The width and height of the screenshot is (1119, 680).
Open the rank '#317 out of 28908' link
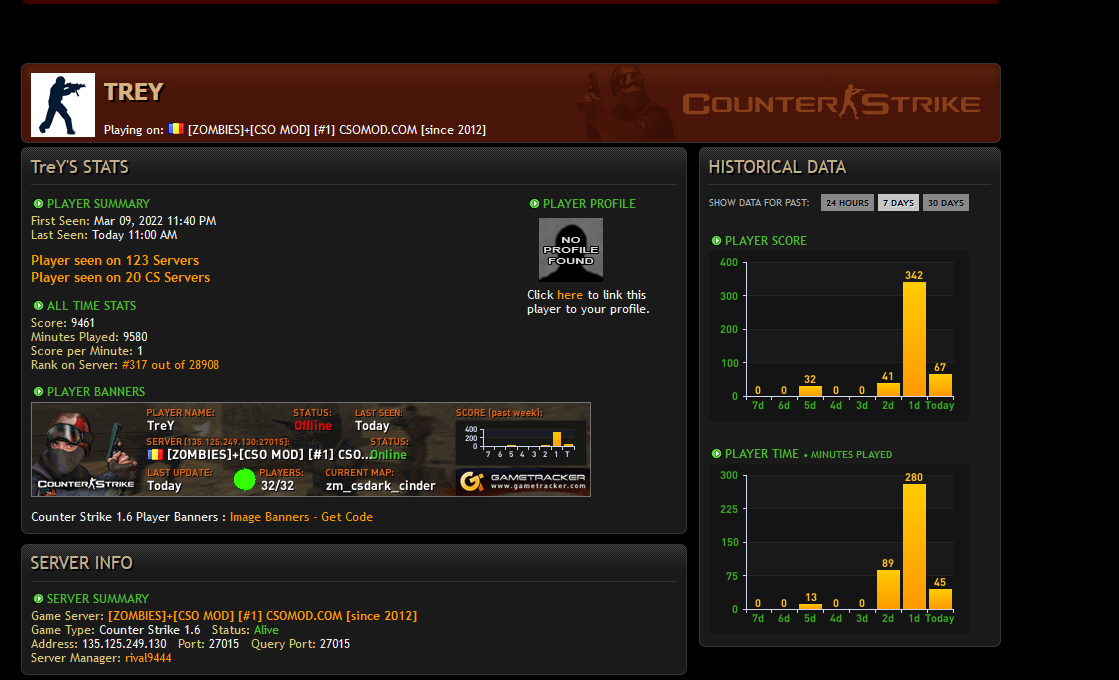click(x=170, y=366)
